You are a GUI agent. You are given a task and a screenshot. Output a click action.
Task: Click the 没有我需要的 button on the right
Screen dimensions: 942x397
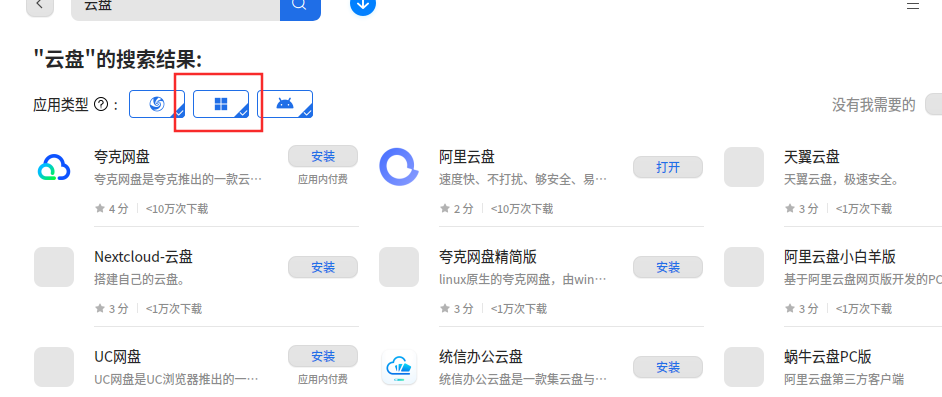[933, 105]
